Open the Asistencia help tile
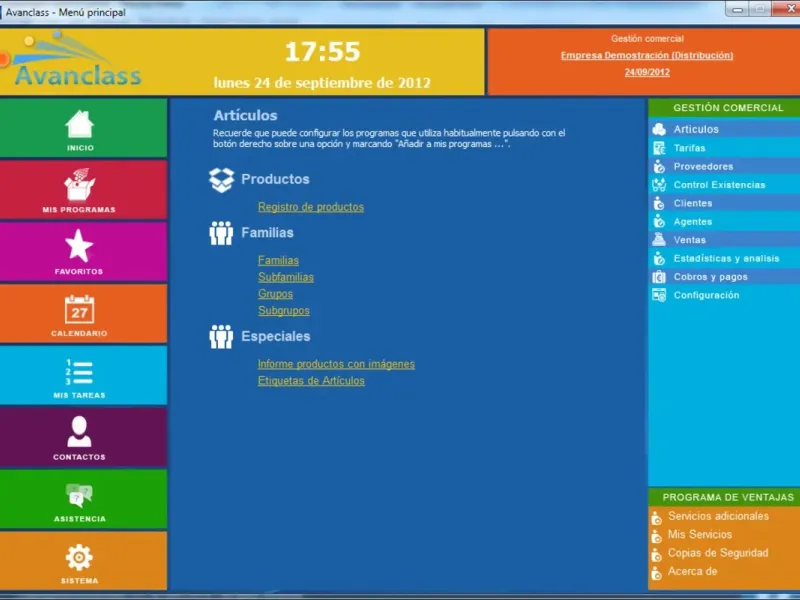The height and width of the screenshot is (600, 800). [83, 499]
